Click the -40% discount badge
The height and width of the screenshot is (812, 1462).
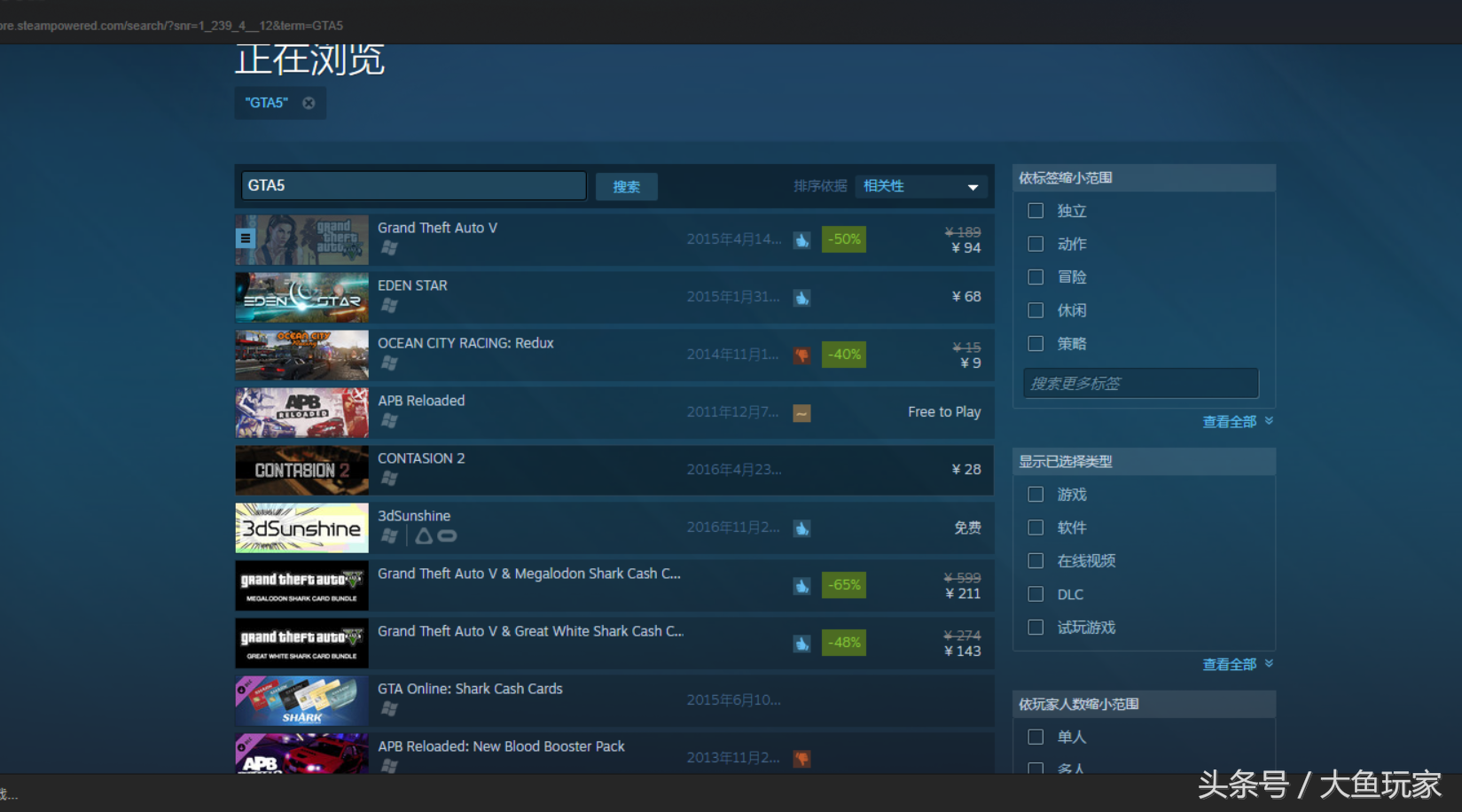click(843, 355)
